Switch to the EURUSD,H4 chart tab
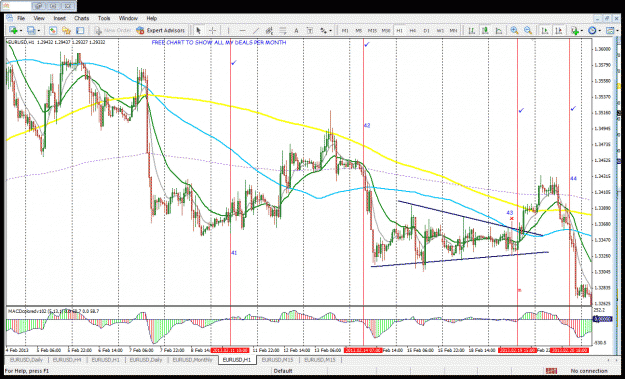Viewport: 625px width, 379px height. 67,360
